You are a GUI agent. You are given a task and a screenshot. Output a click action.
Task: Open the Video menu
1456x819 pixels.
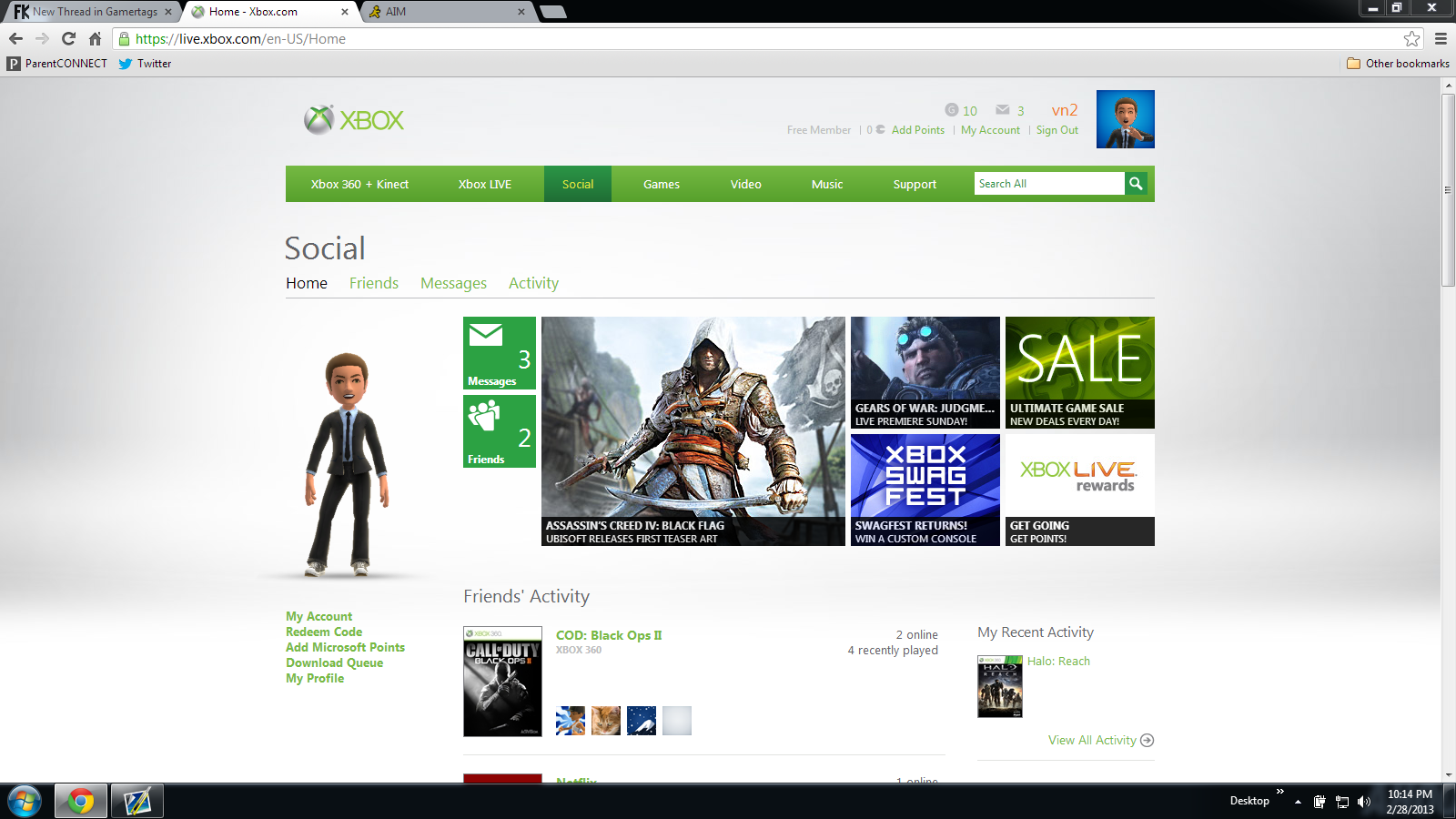[746, 184]
